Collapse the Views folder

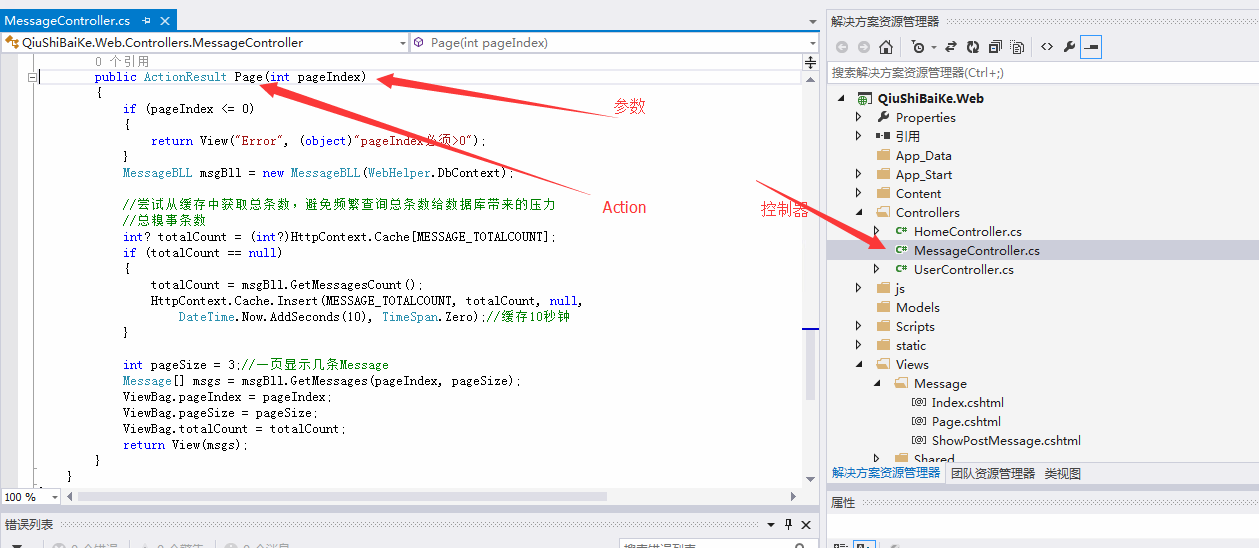point(858,364)
